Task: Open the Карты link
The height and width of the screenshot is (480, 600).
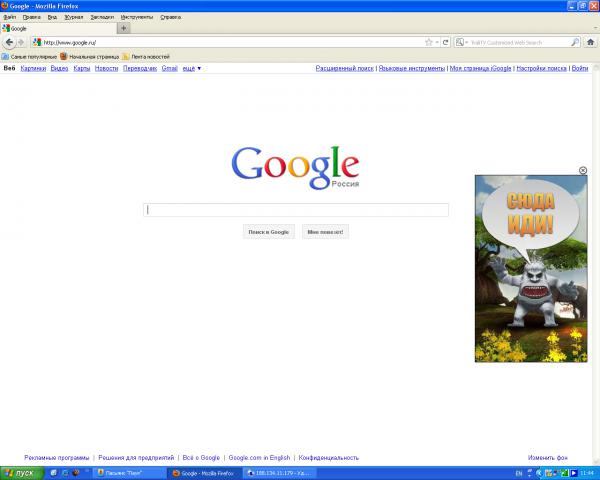Action: 82,69
